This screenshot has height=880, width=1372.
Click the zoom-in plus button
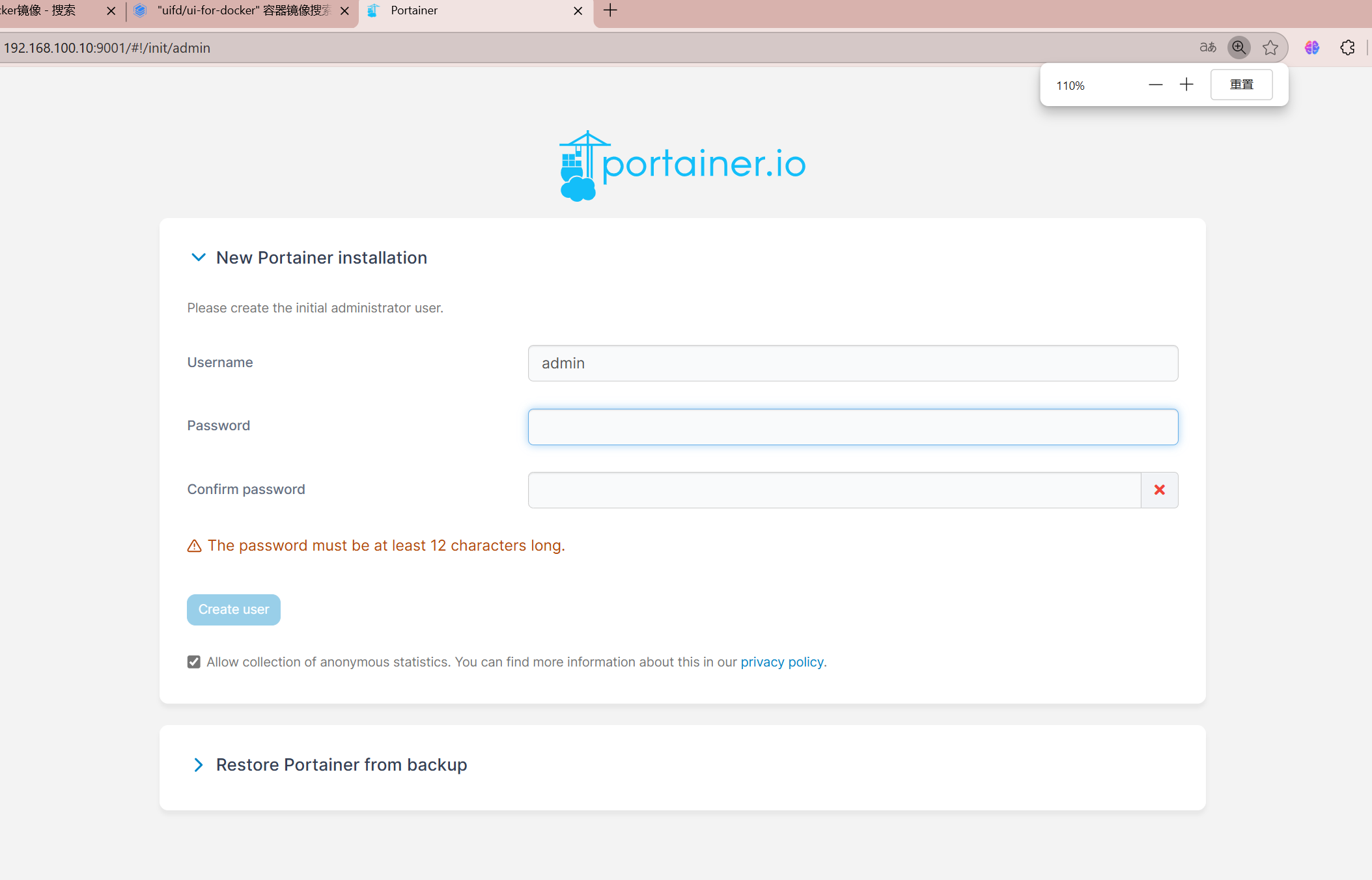pos(1186,85)
